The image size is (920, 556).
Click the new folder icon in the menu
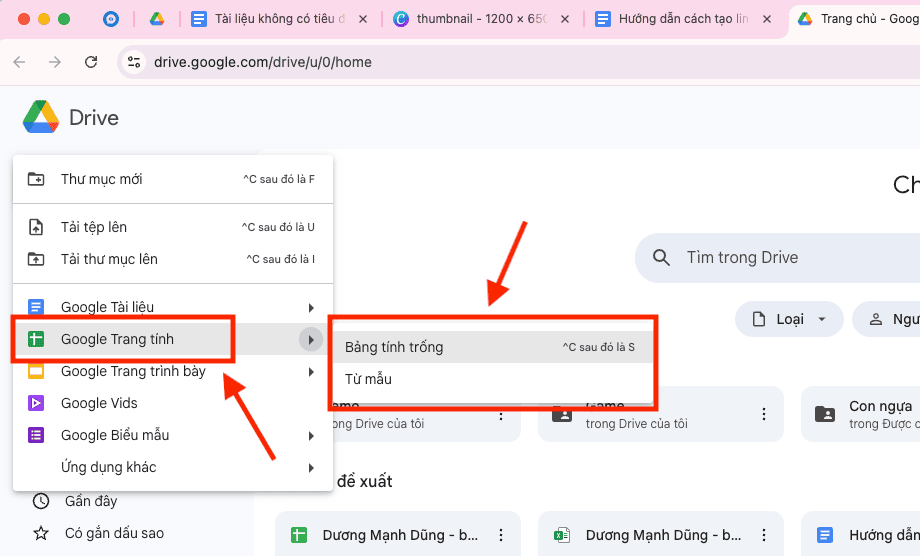tap(36, 179)
